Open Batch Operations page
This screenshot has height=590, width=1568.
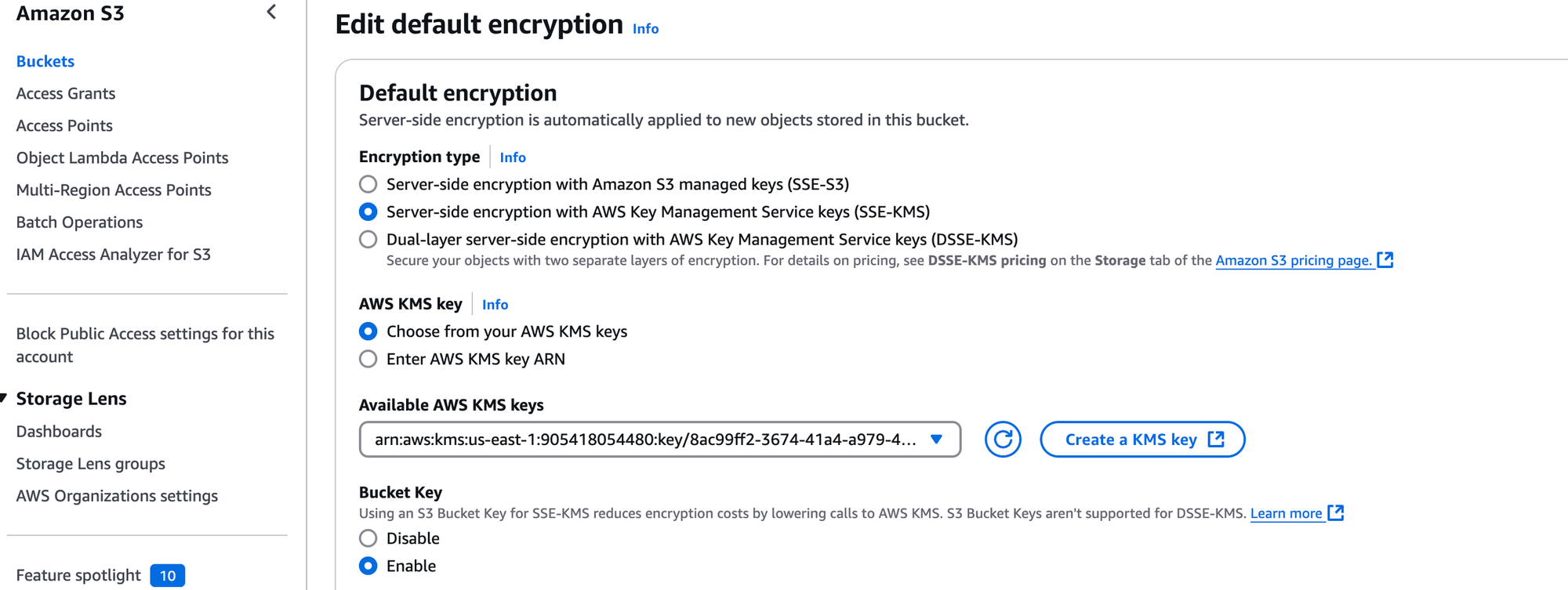click(x=78, y=222)
